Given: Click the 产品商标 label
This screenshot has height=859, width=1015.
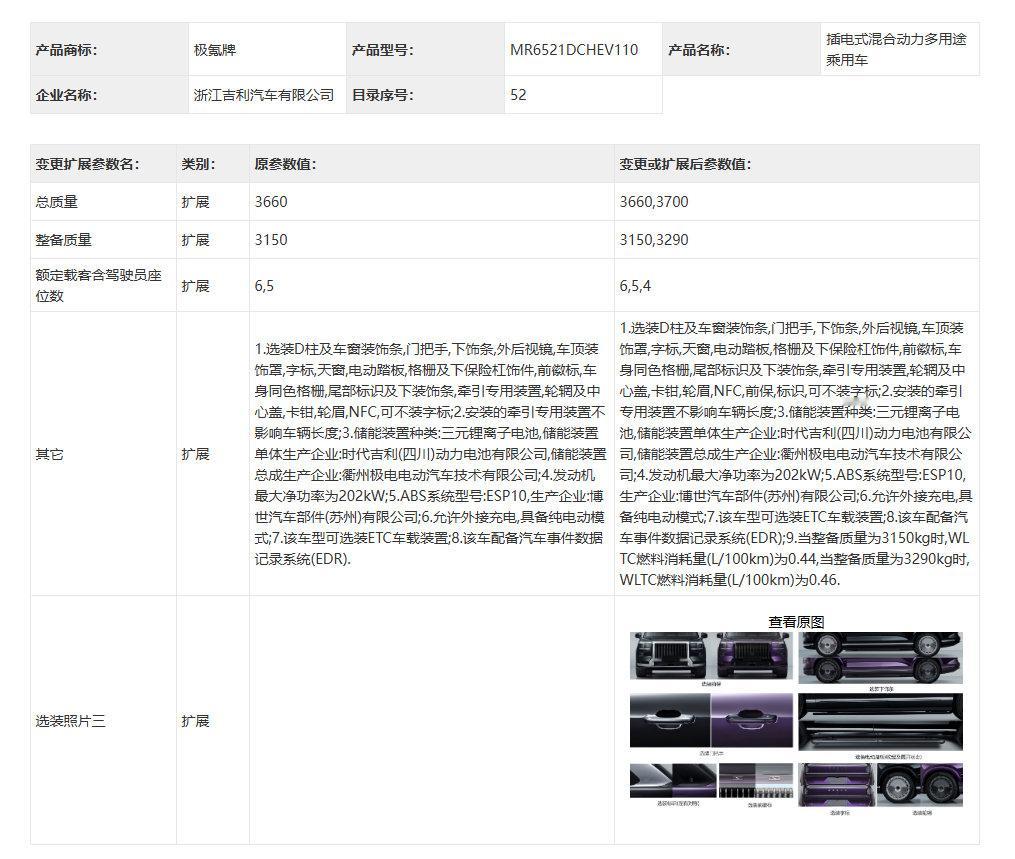Looking at the screenshot, I should pos(66,50).
